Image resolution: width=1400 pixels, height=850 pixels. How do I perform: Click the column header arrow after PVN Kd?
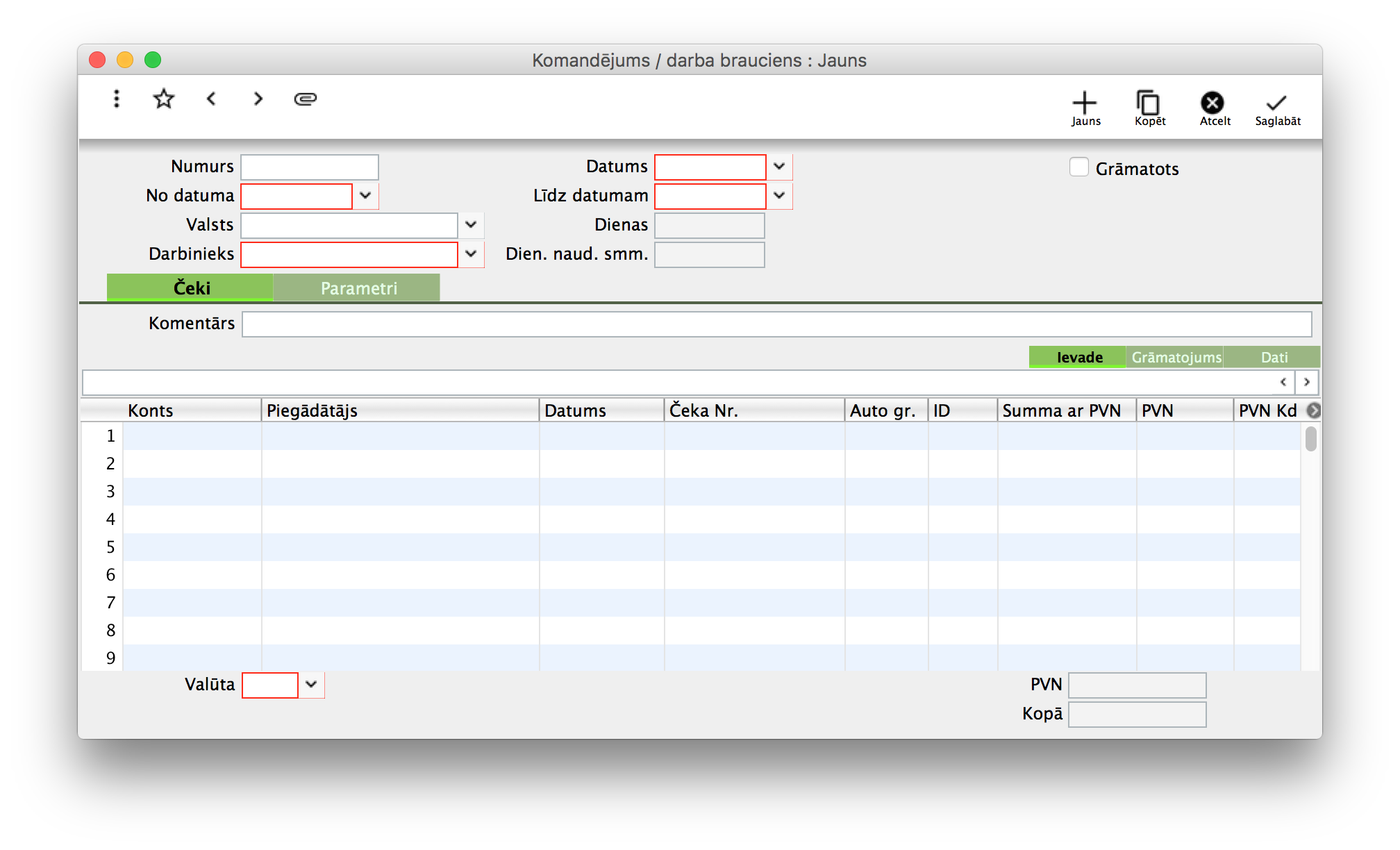[x=1312, y=410]
